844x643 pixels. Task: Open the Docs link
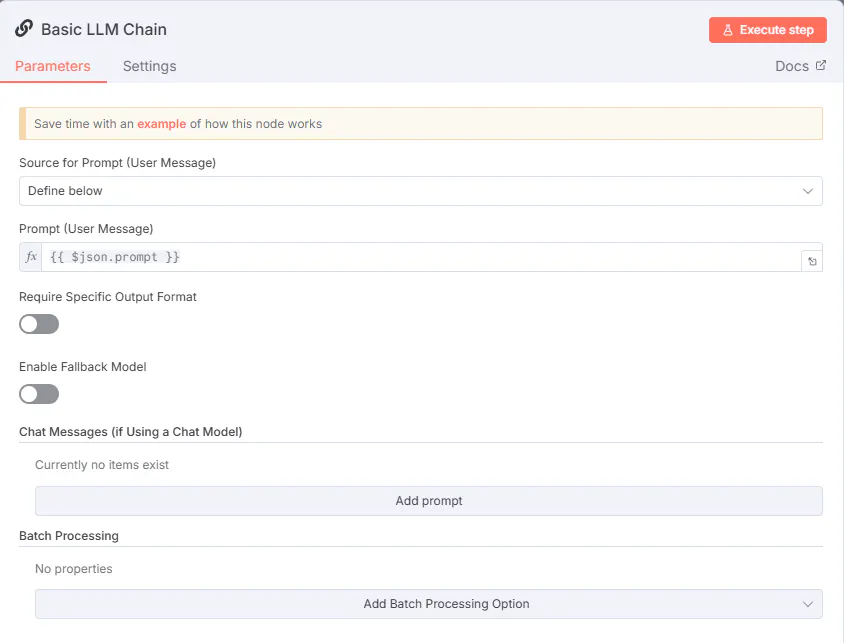pyautogui.click(x=791, y=66)
